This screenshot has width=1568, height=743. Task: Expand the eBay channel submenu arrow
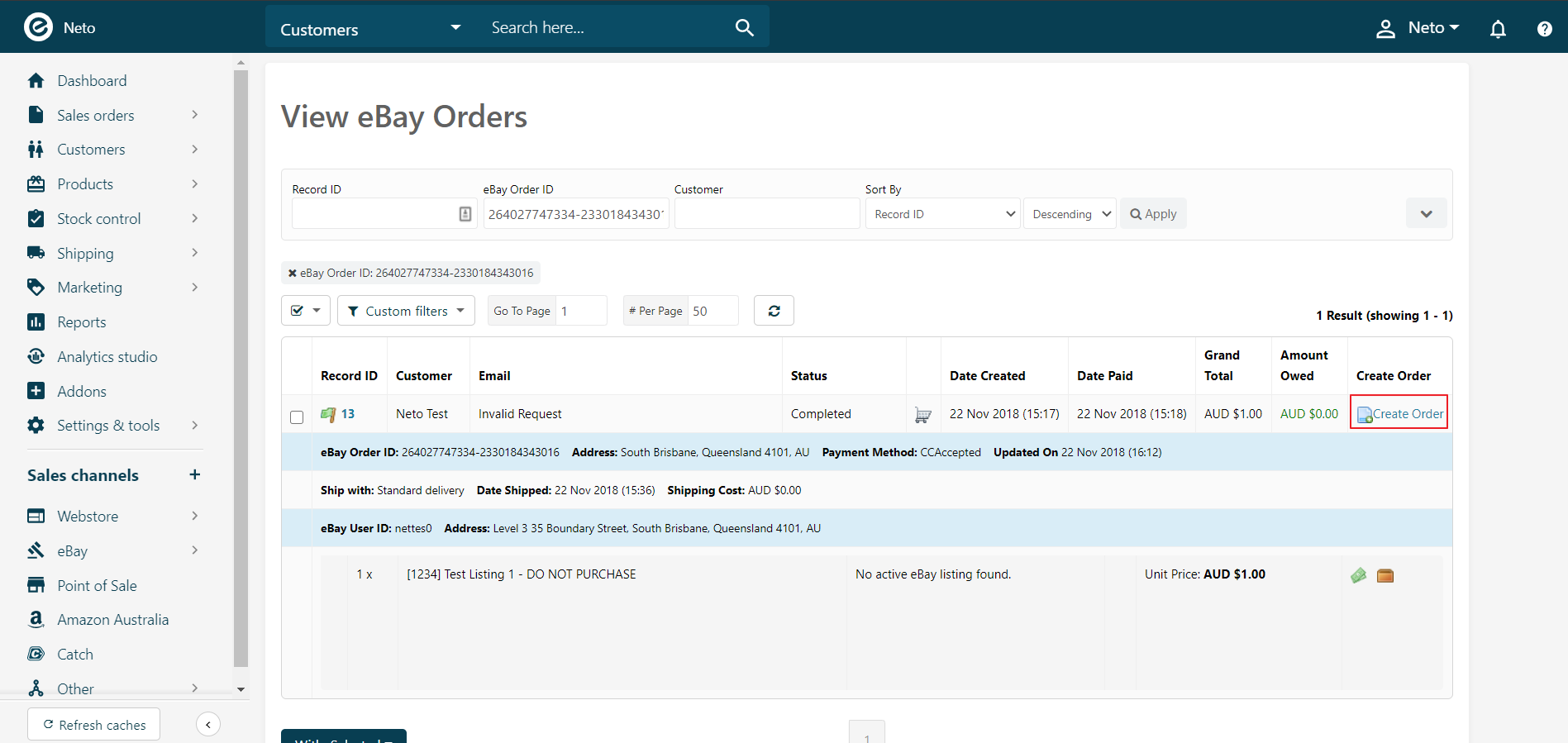[195, 550]
